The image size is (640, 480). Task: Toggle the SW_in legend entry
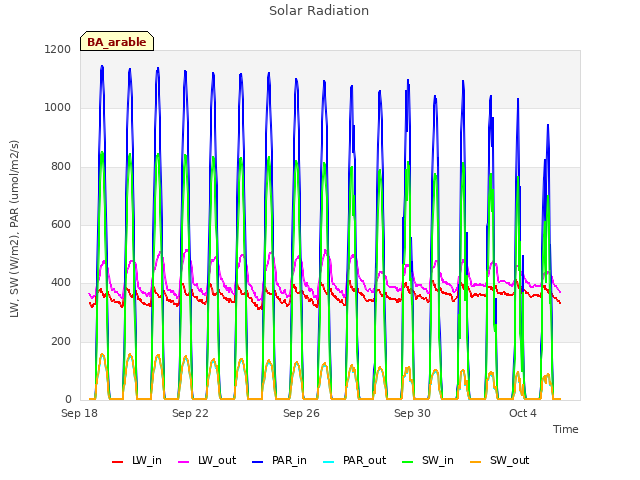(x=428, y=460)
